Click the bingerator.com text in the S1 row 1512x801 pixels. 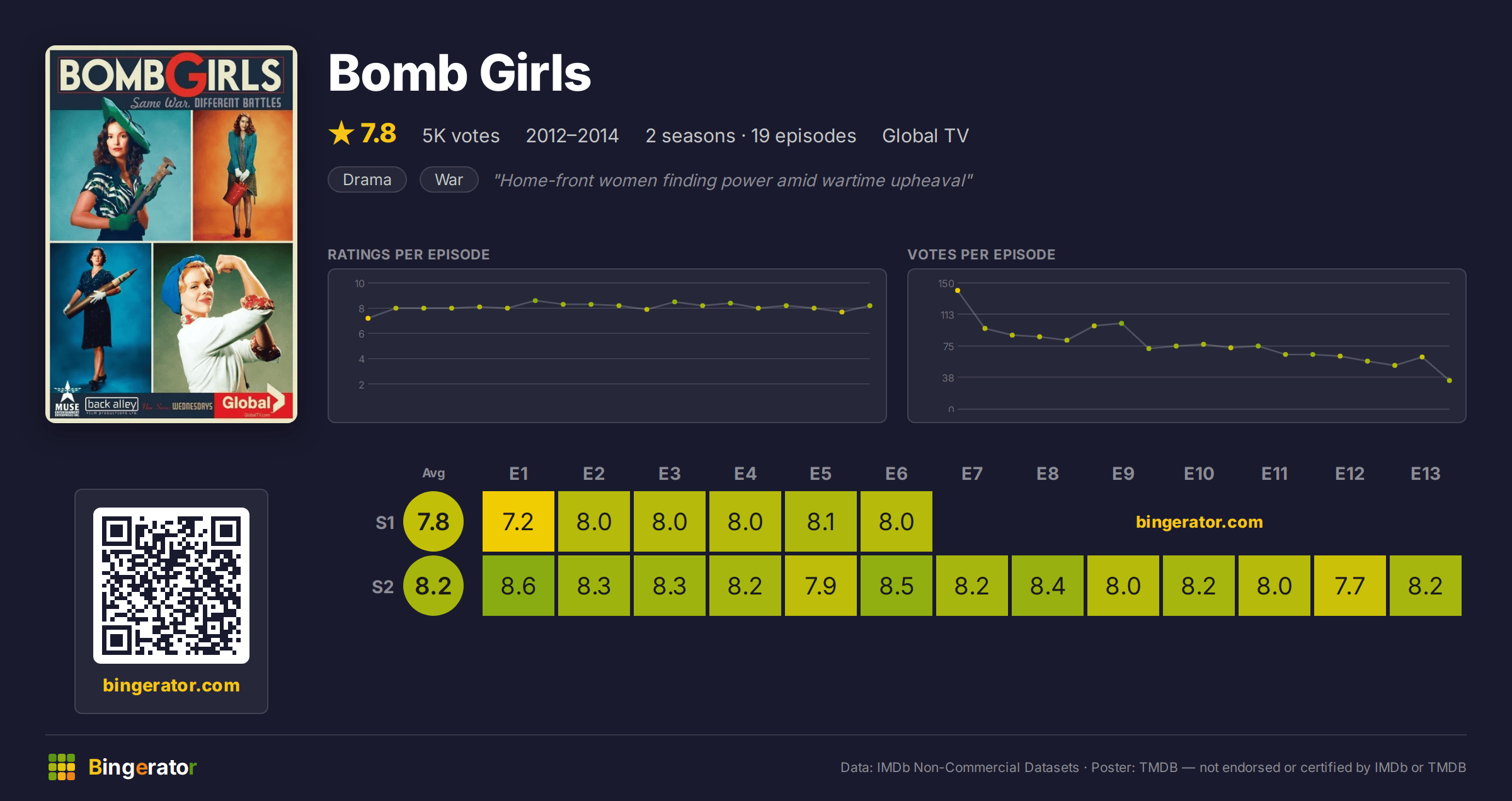click(1200, 521)
